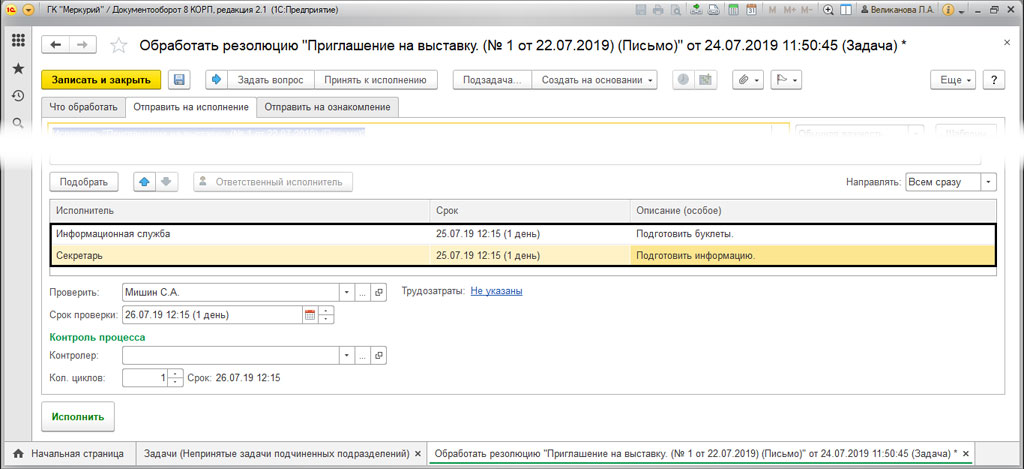Switch to Что обработать tab
The image size is (1024, 469).
click(83, 107)
